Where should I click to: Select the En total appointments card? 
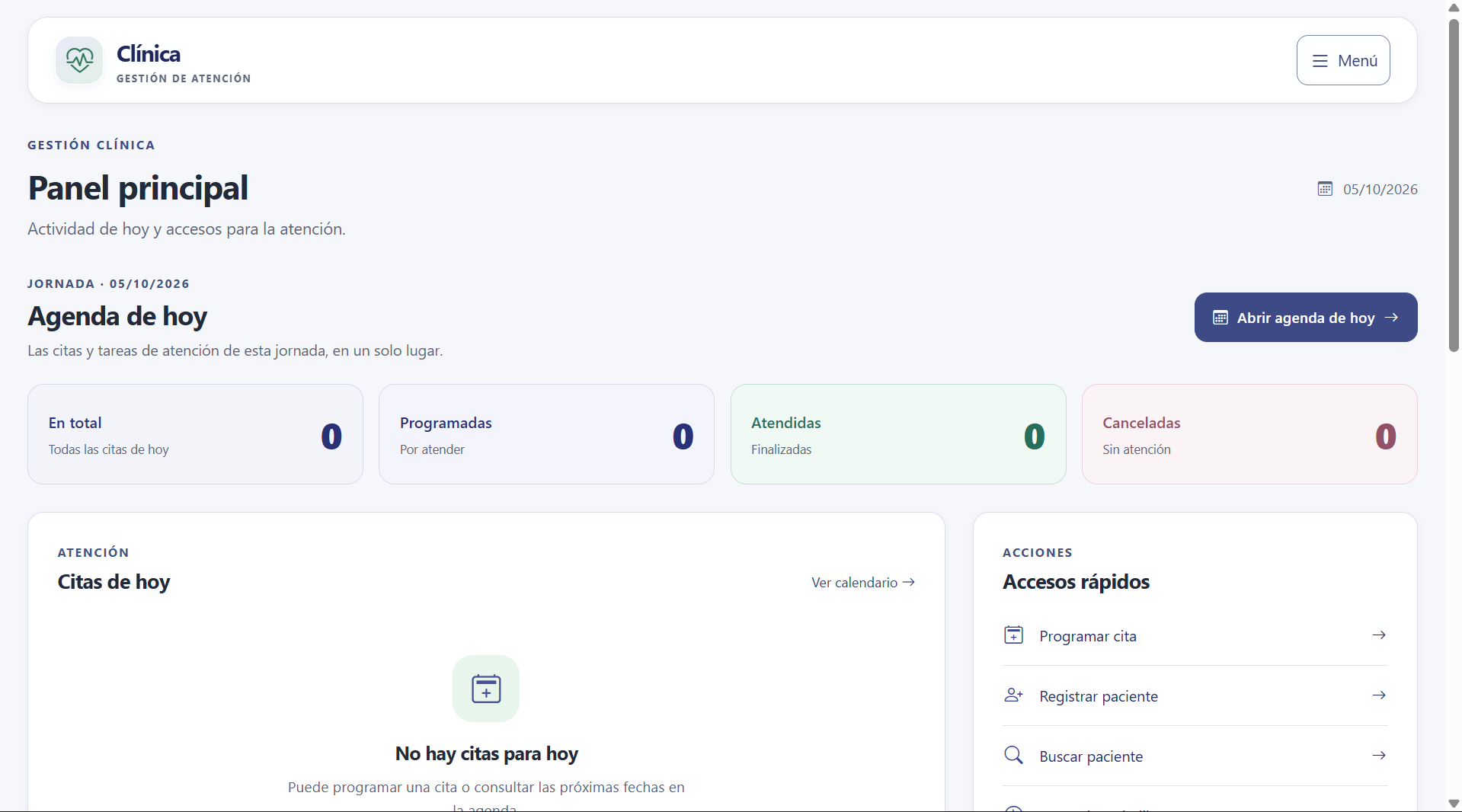195,434
